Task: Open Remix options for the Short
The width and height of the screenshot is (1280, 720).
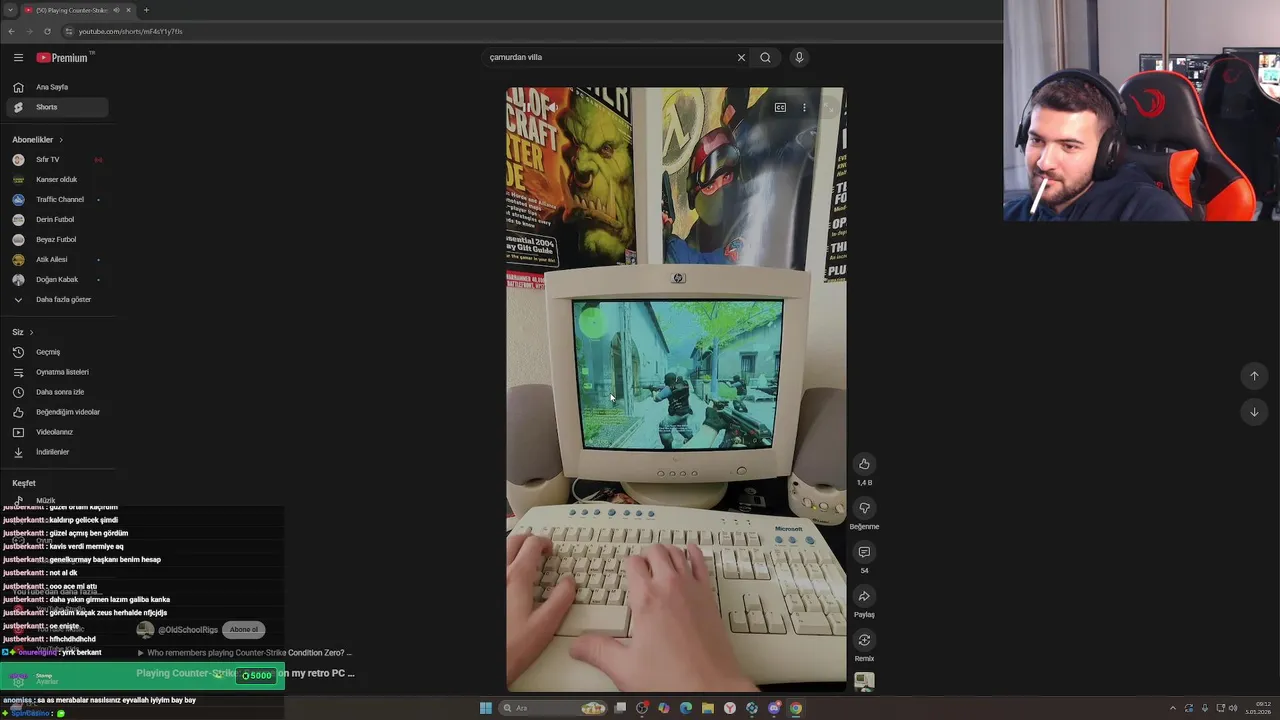Action: (x=864, y=640)
